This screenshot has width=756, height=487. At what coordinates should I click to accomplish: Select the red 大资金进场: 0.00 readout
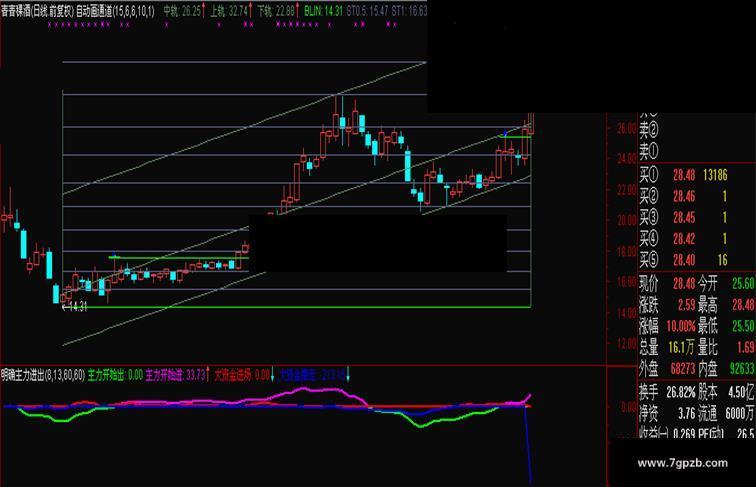pos(242,375)
